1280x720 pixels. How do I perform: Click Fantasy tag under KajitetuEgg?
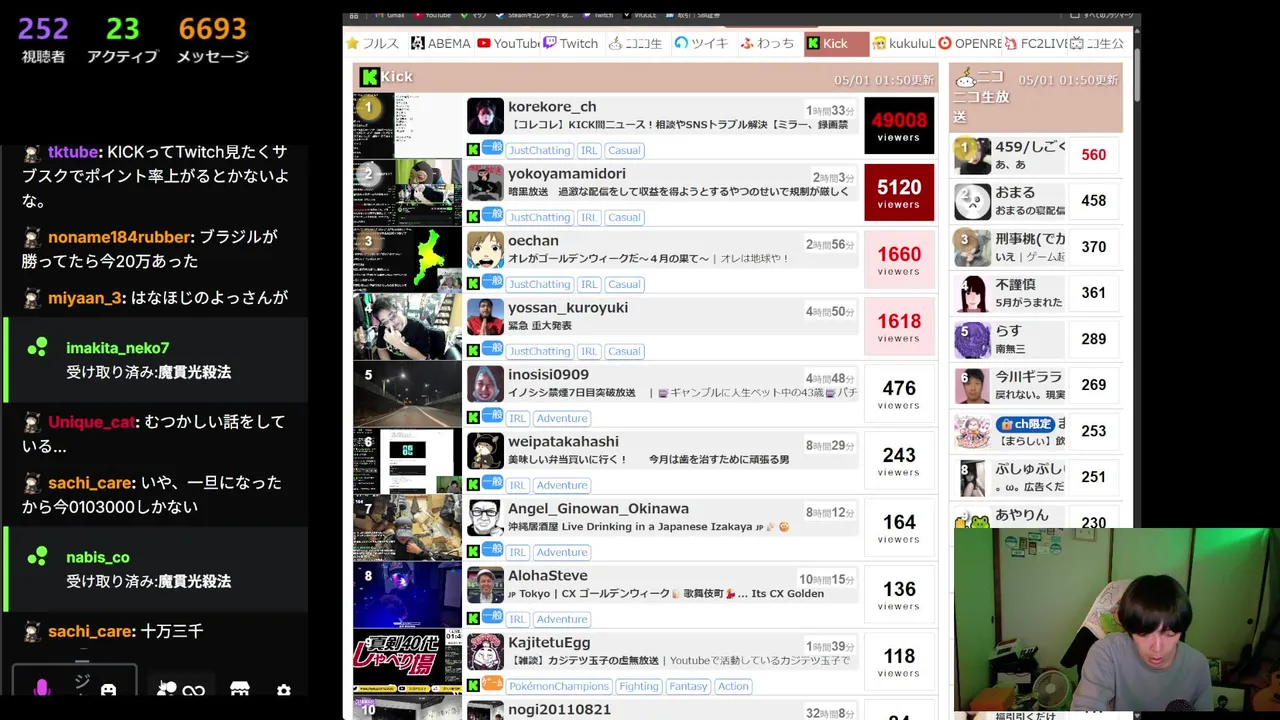coord(688,686)
